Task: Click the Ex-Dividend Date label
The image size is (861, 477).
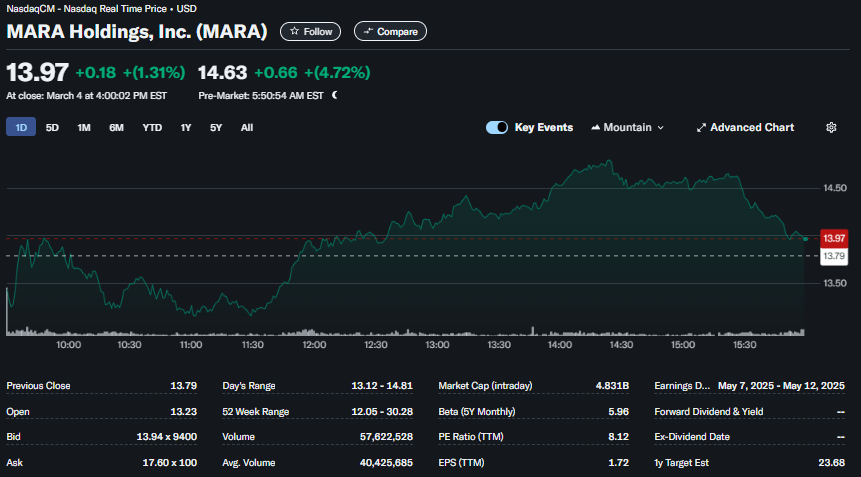Action: tap(692, 437)
